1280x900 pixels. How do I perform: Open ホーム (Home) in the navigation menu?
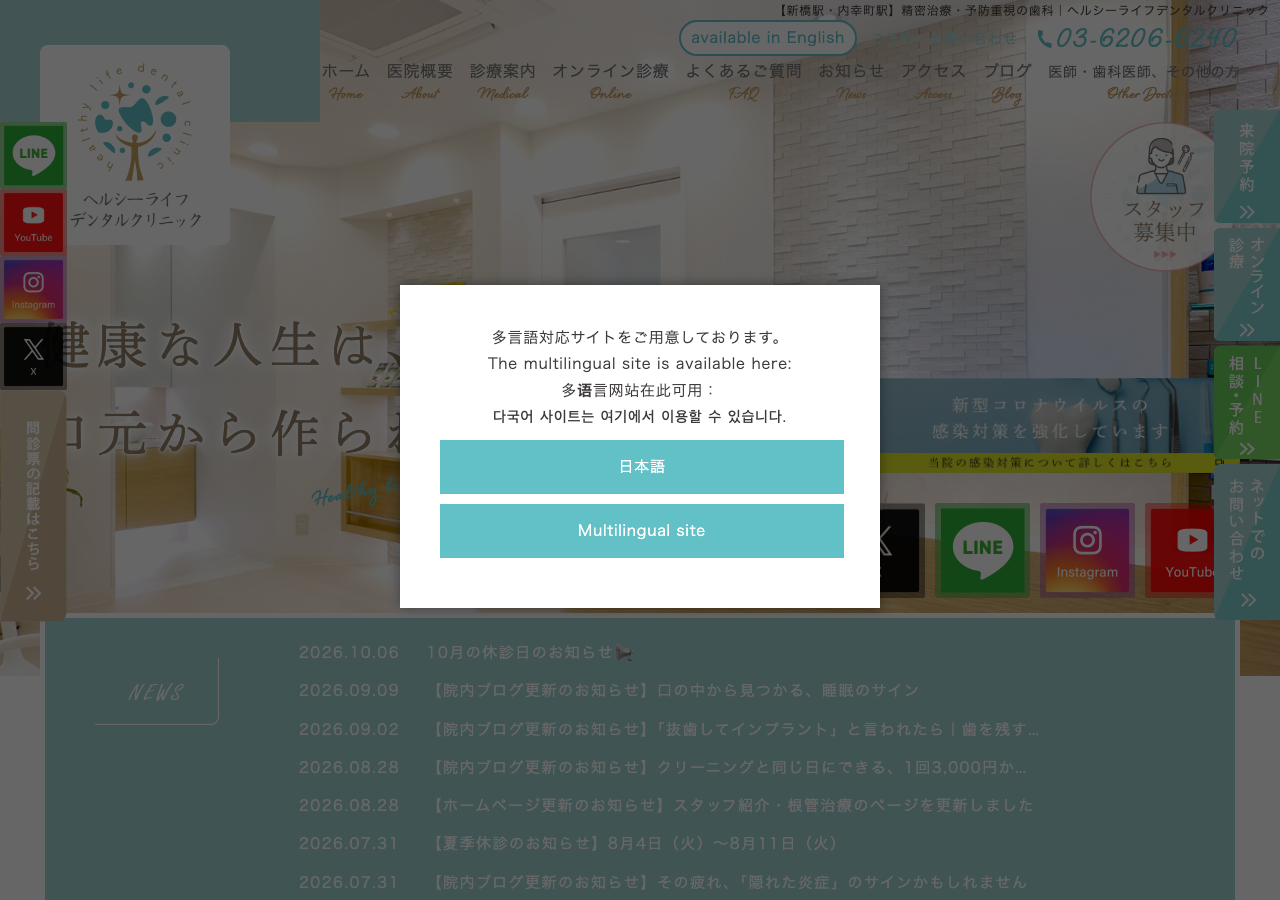point(346,81)
